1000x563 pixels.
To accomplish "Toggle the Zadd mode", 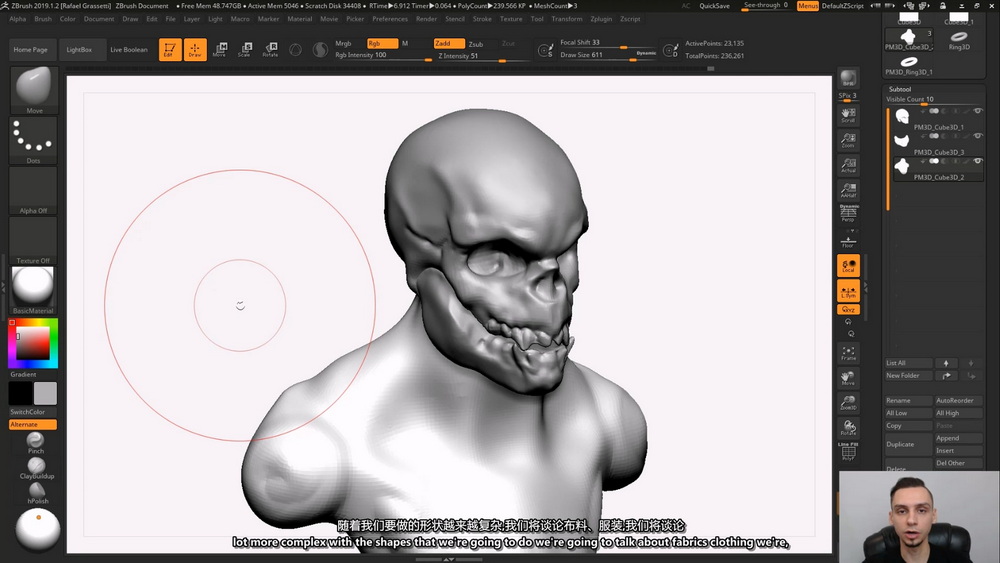I will (449, 43).
